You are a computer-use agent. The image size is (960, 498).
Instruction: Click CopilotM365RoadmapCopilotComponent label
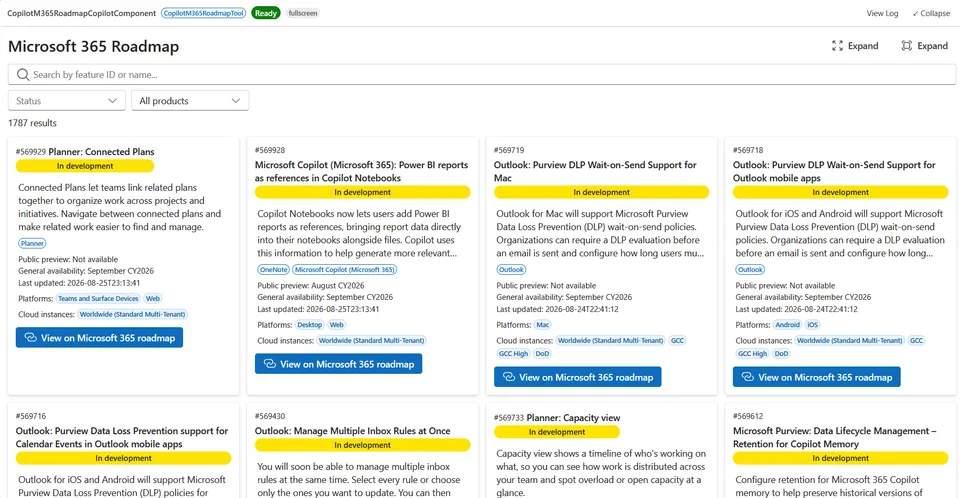coord(81,13)
